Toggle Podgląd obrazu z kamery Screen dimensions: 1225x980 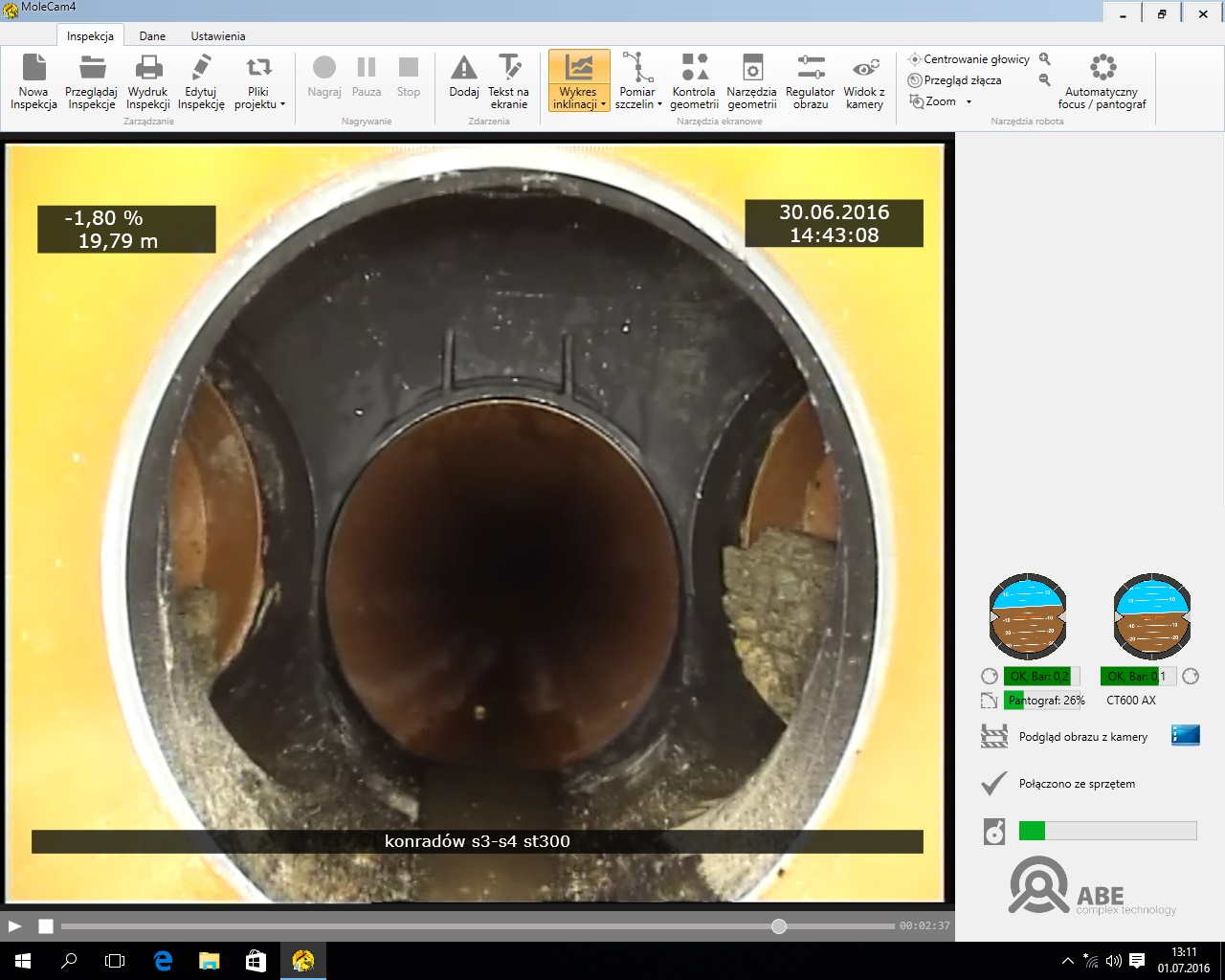pos(1082,737)
